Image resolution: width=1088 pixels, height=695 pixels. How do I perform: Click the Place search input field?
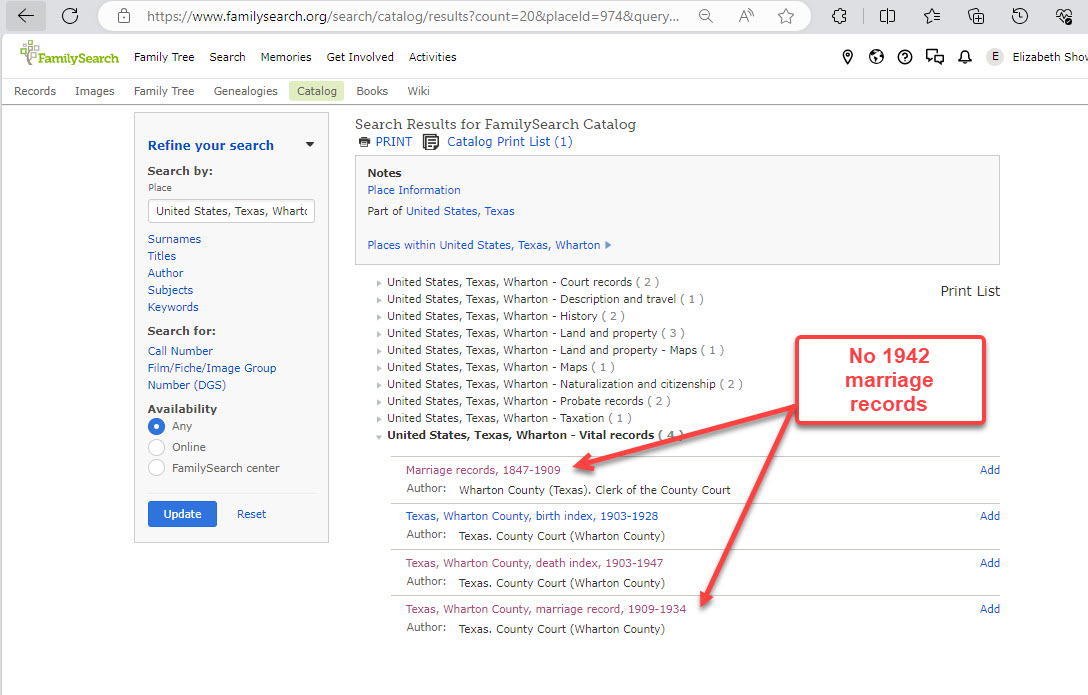coord(231,211)
